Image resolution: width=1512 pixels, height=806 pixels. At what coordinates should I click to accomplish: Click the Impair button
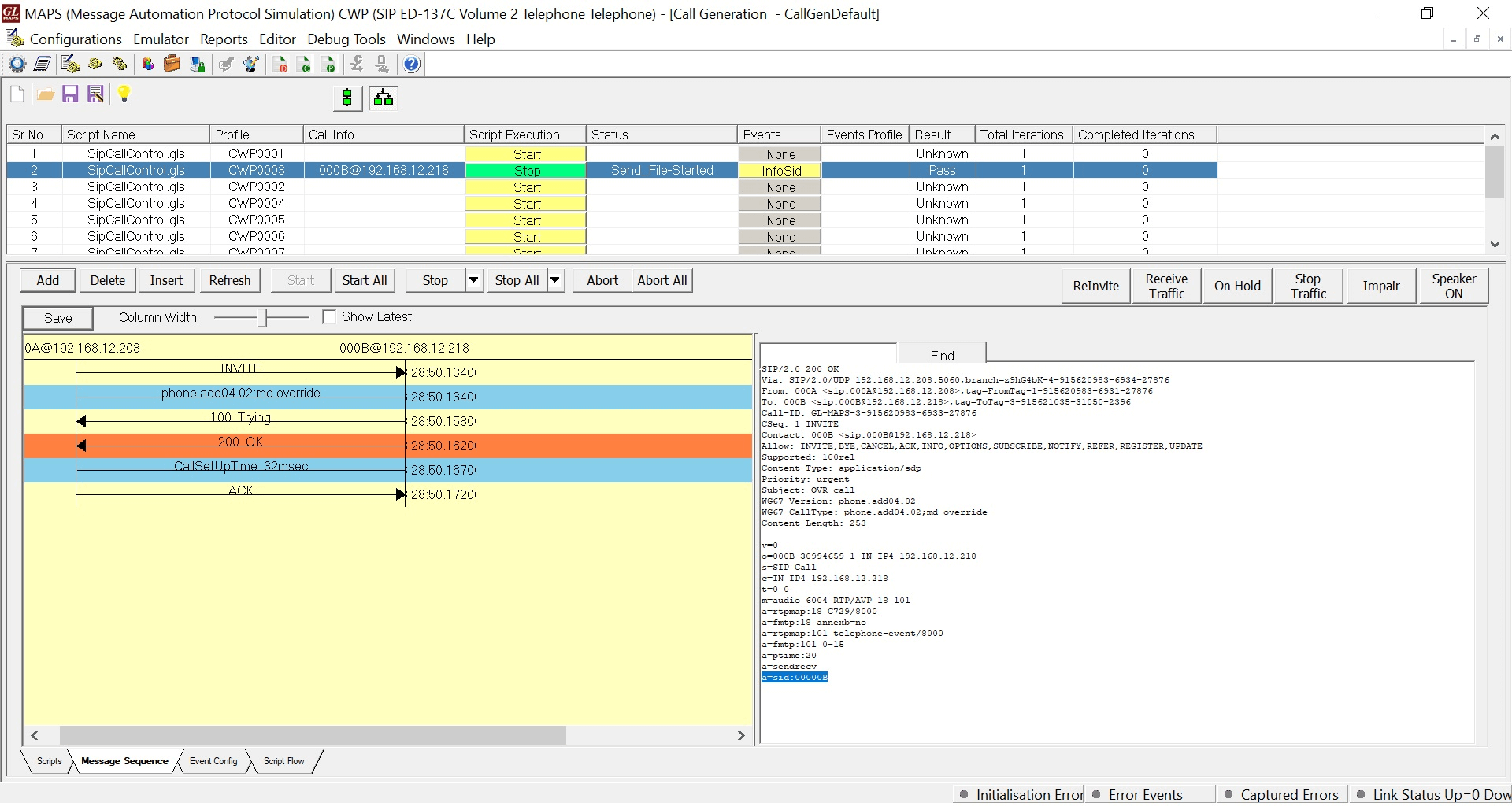tap(1381, 286)
